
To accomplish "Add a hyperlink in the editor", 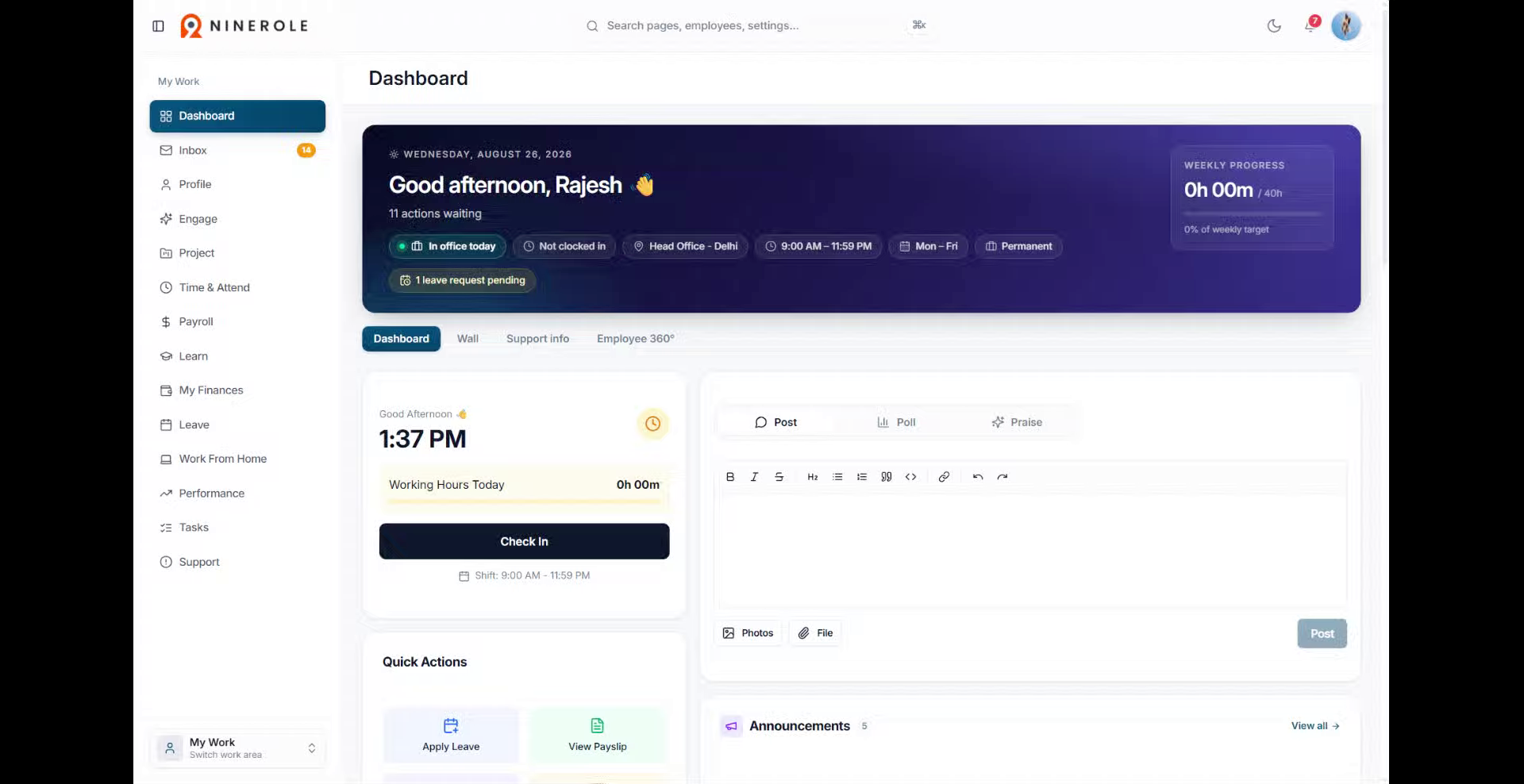I will pos(944,477).
